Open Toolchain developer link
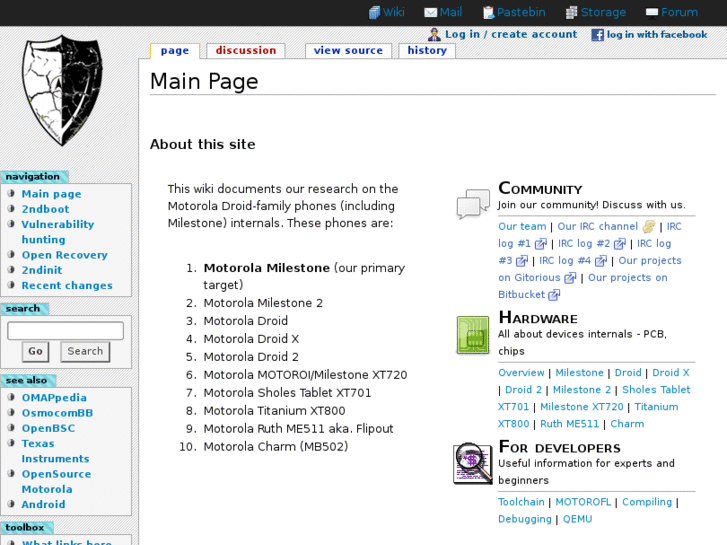Image resolution: width=727 pixels, height=545 pixels. [521, 502]
